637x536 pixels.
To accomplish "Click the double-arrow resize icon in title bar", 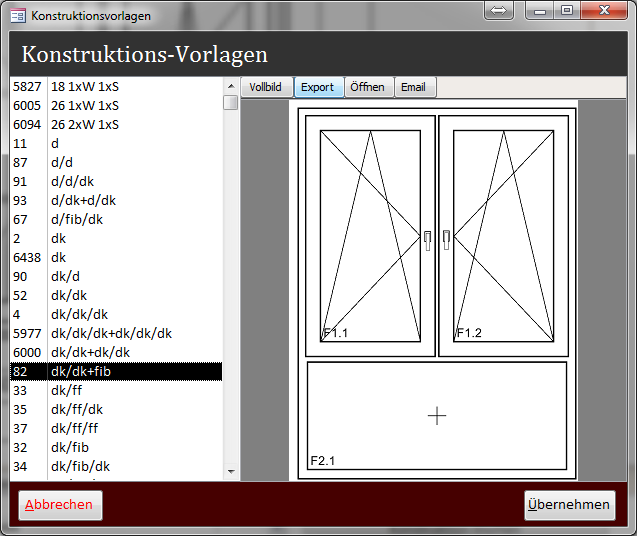I will (x=498, y=10).
